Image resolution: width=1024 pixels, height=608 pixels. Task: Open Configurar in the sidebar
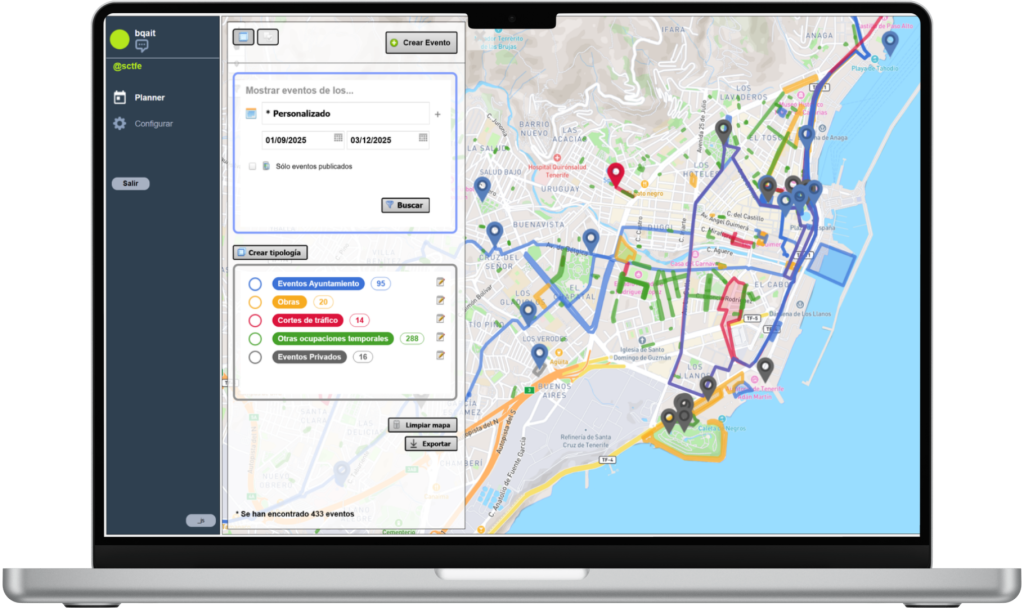click(x=153, y=123)
